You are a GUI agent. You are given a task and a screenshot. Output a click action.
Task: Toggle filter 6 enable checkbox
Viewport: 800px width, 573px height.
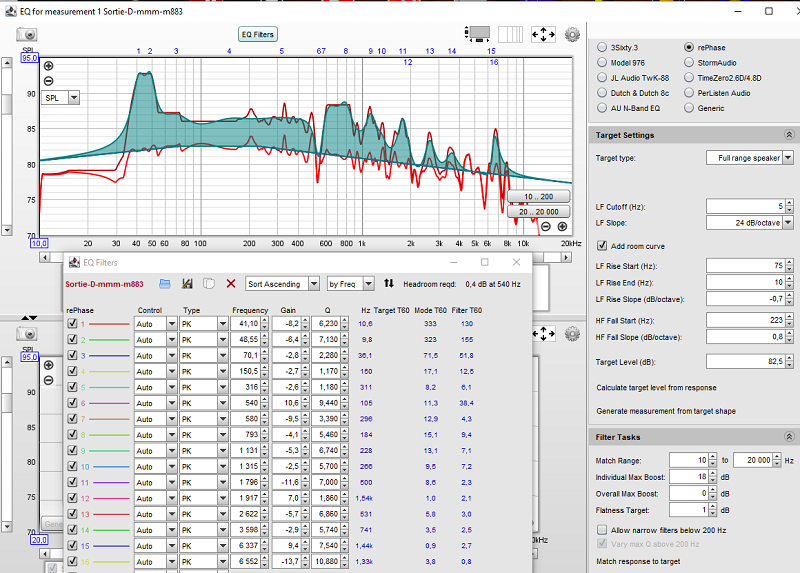click(x=72, y=403)
